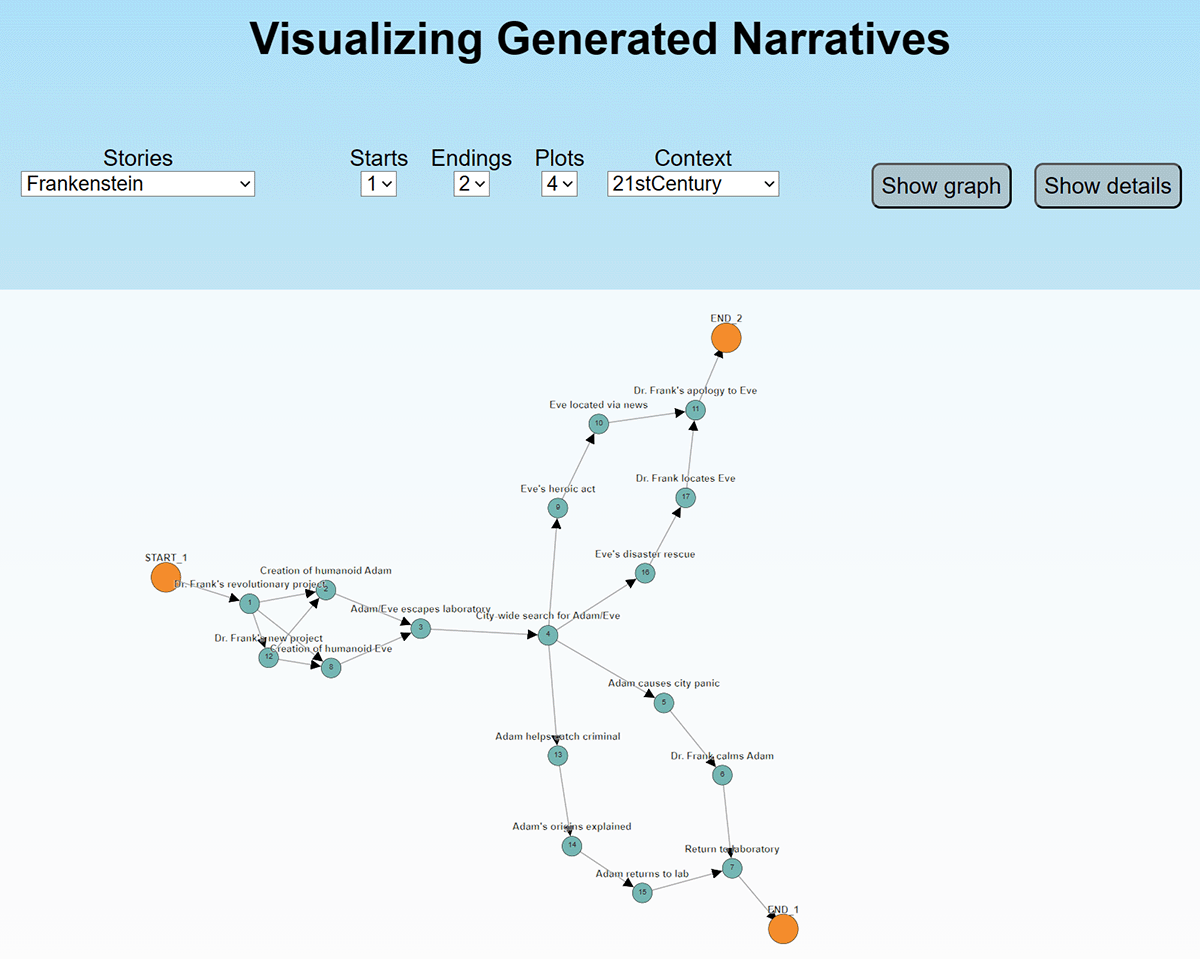
Task: Select the END_1 node at the bottom
Action: pos(783,928)
